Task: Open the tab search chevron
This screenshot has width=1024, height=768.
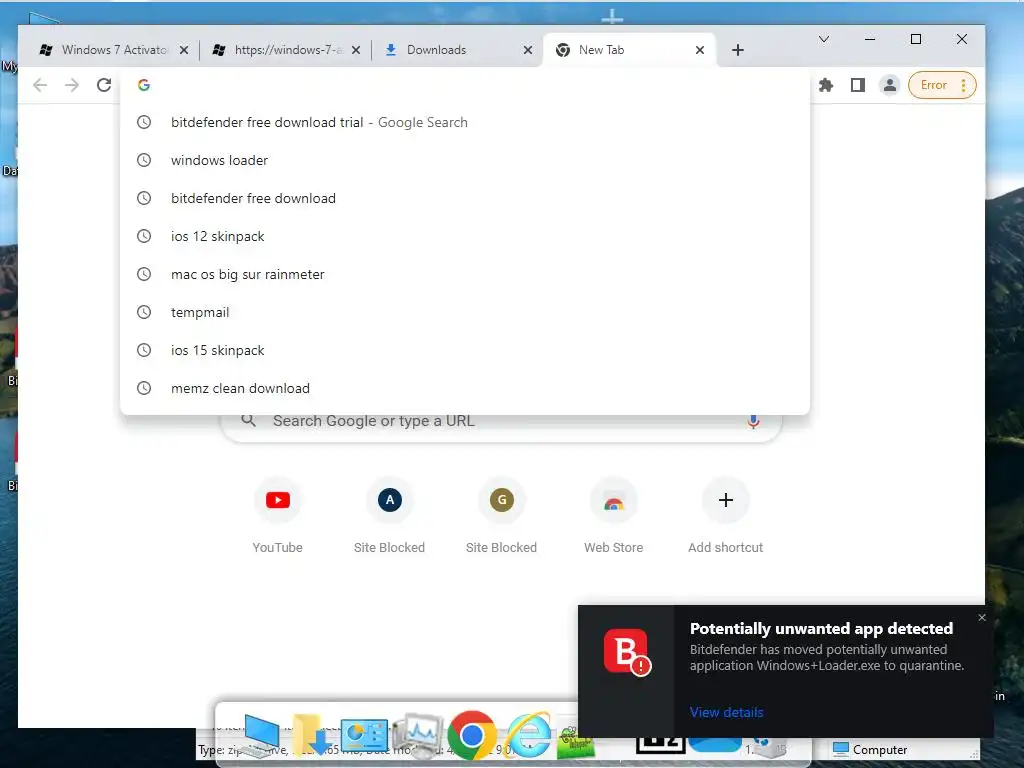Action: (x=824, y=39)
